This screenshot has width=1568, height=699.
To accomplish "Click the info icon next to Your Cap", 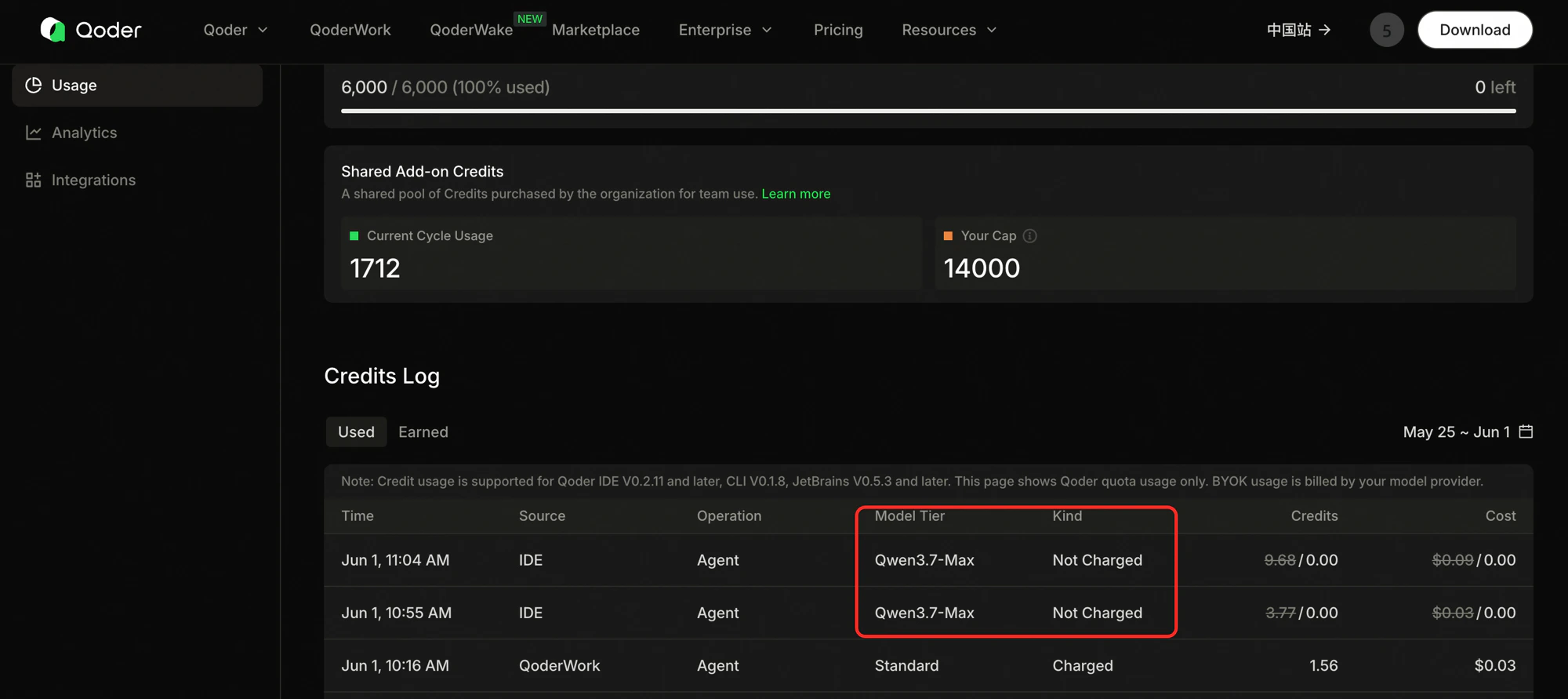I will coord(1030,235).
